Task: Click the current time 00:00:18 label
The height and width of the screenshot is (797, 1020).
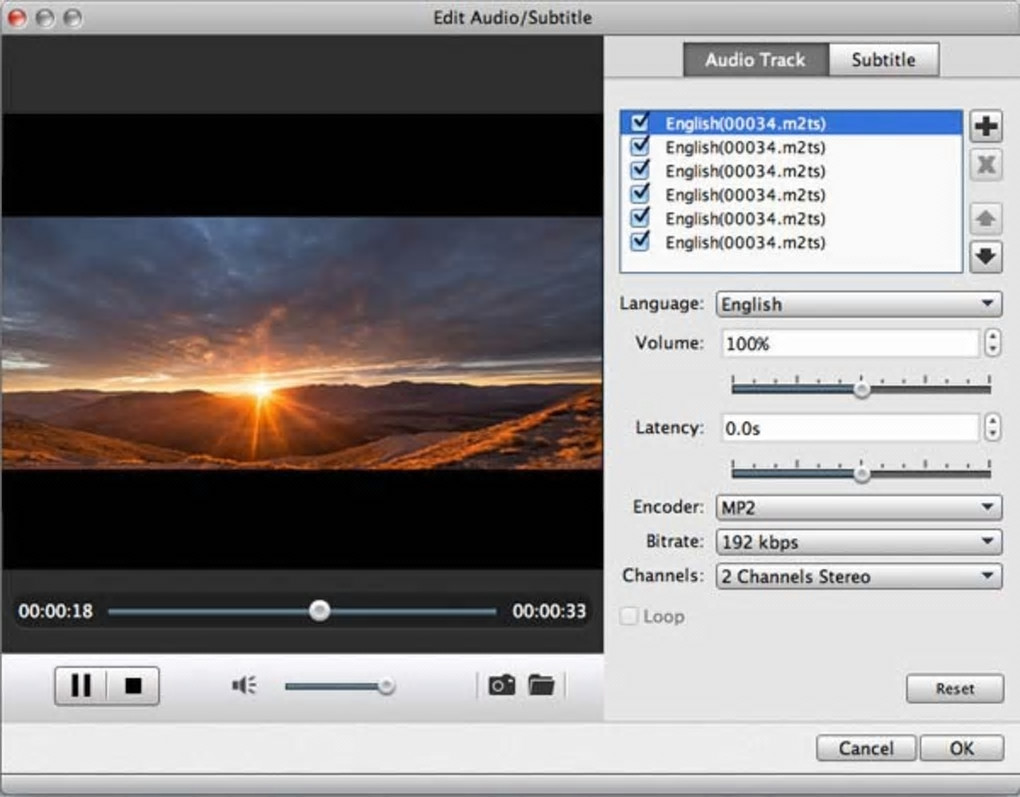Action: 56,611
